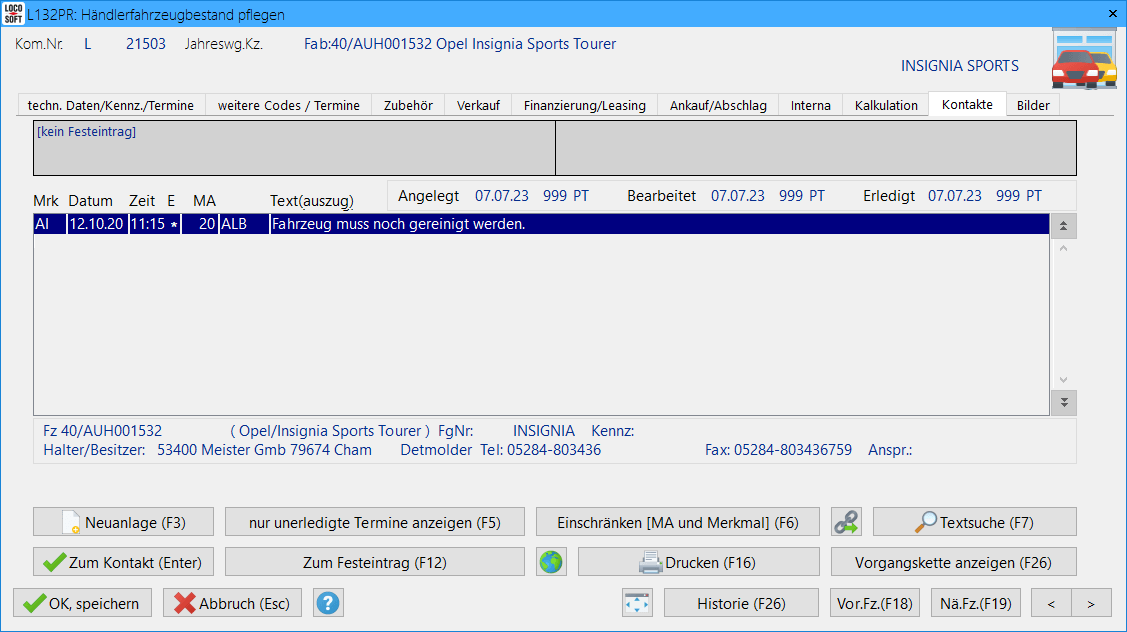The image size is (1127, 632).
Task: Print using Drucken (F16) button
Action: [698, 562]
